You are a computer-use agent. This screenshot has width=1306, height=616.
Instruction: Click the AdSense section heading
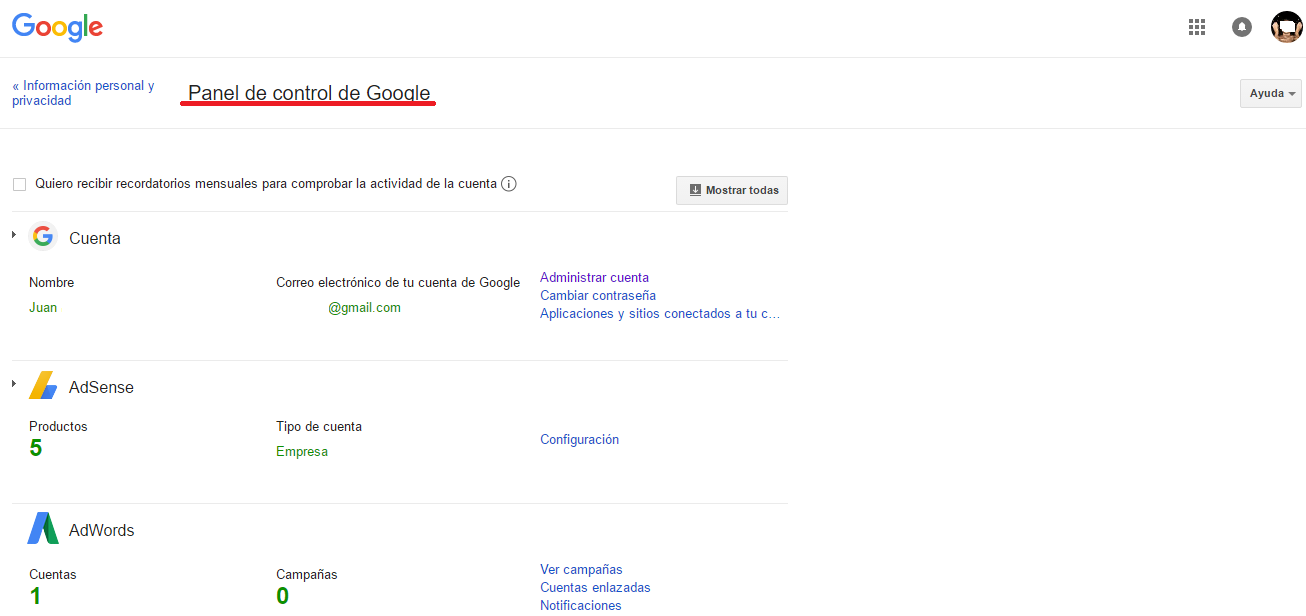pyautogui.click(x=101, y=388)
